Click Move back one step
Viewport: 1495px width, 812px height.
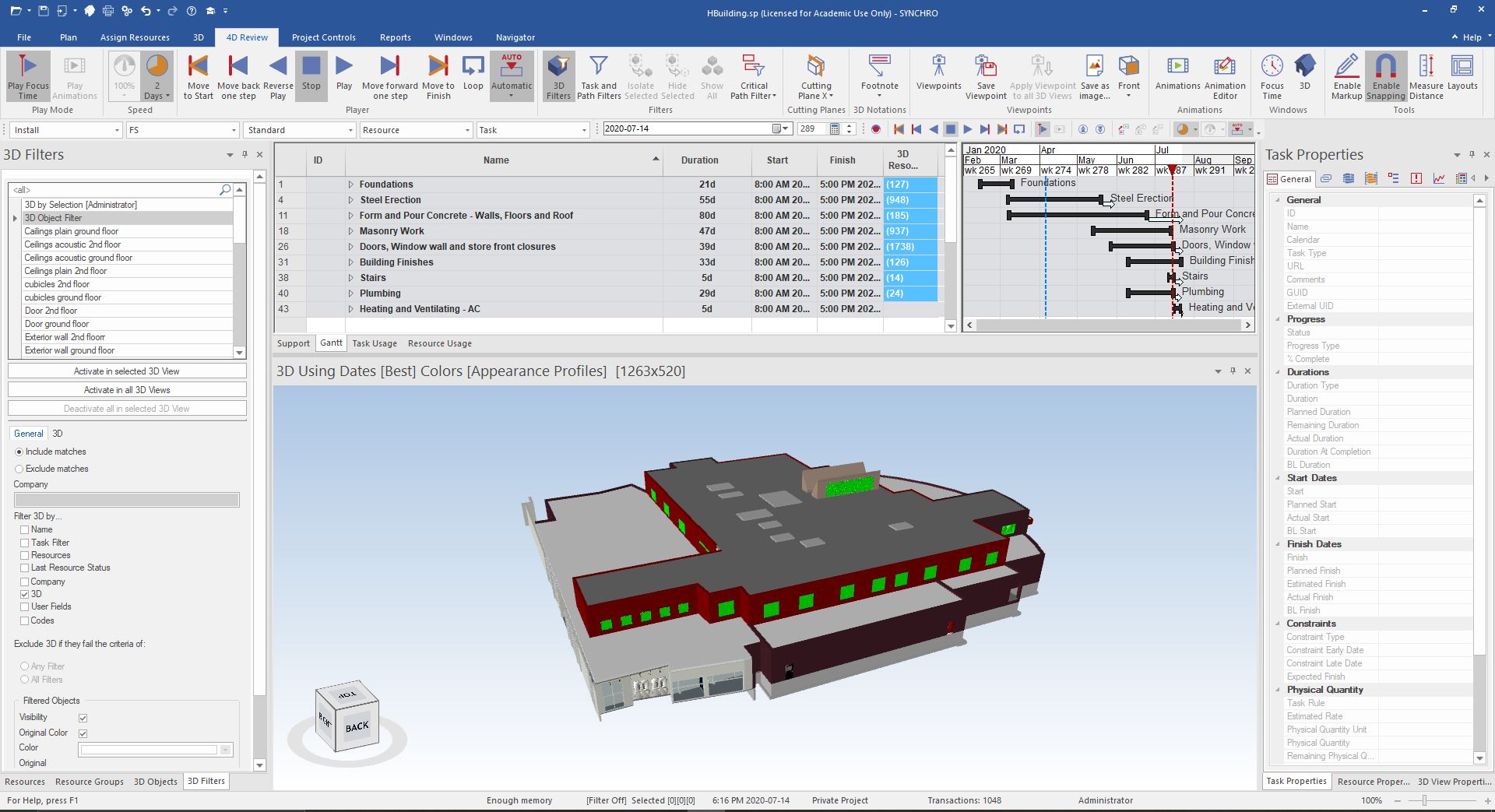tap(238, 76)
